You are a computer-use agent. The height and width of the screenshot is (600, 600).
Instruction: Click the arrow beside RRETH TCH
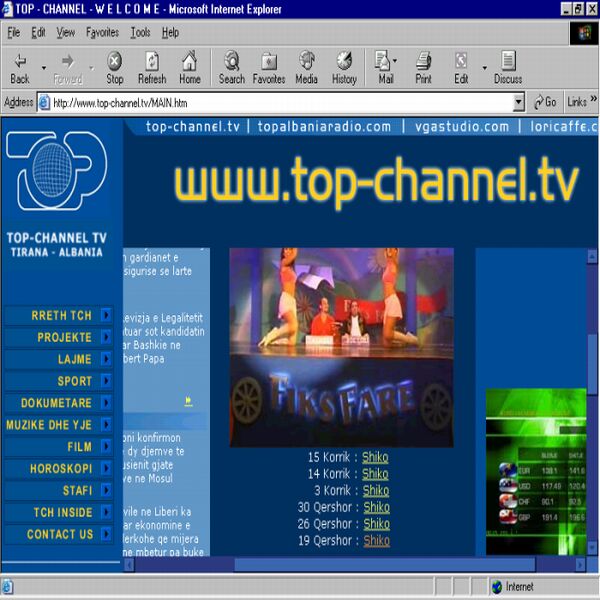pyautogui.click(x=106, y=315)
